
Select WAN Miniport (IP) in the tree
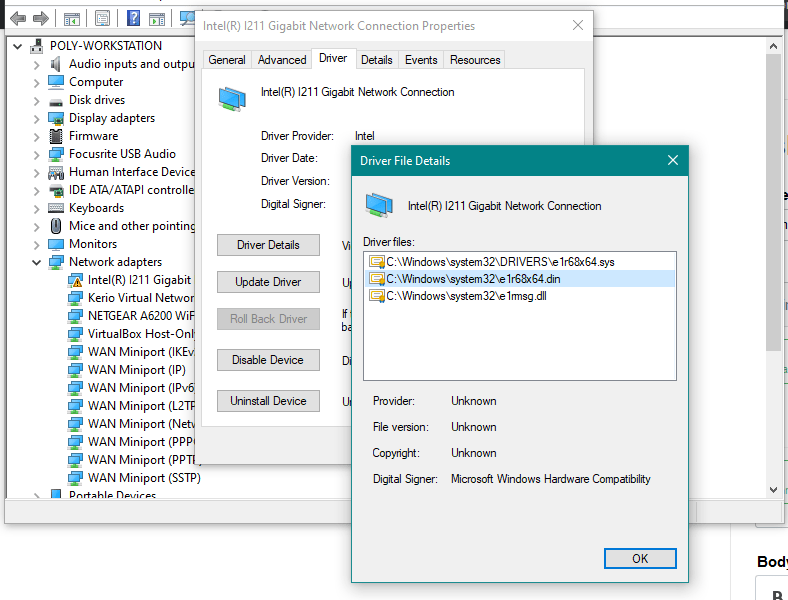[137, 370]
